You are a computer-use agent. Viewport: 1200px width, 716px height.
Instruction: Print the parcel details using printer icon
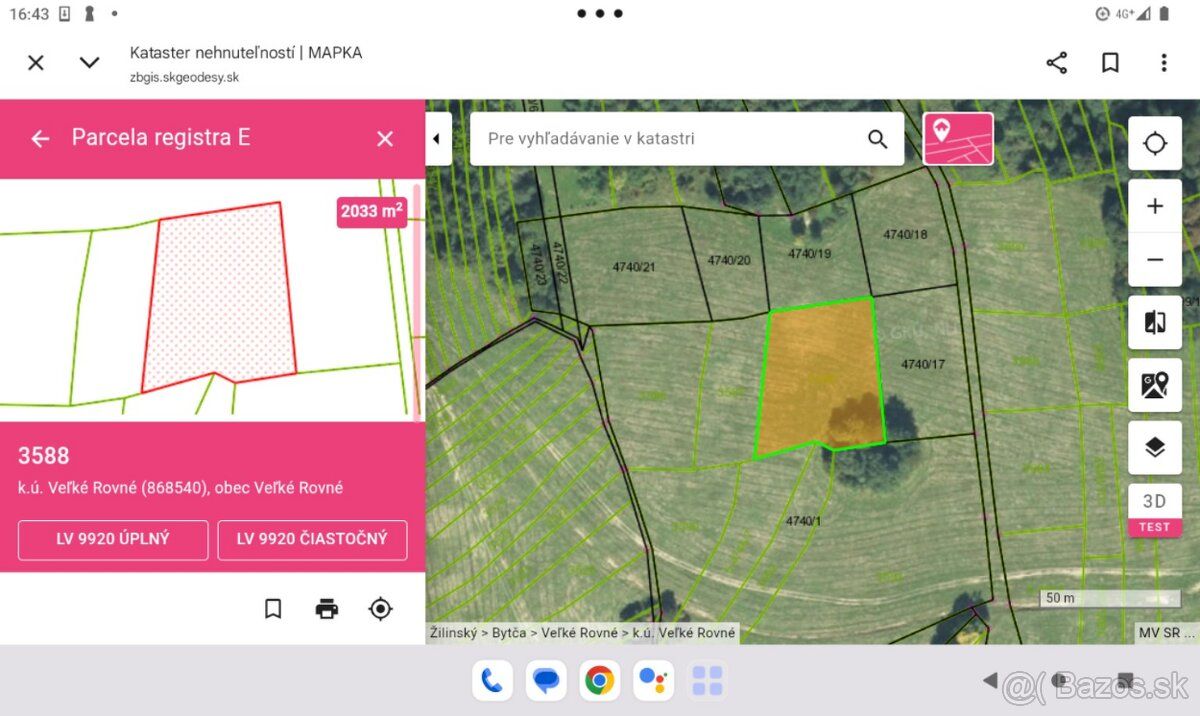tap(327, 608)
